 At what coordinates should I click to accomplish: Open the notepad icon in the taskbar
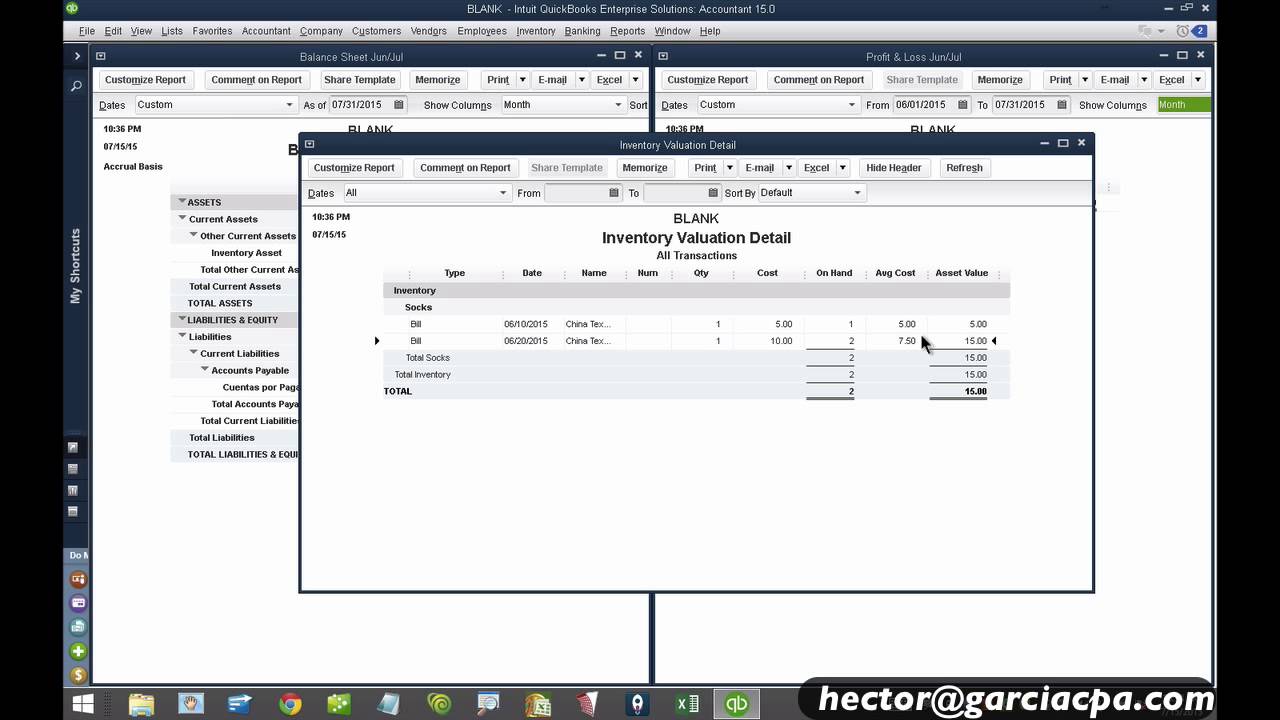389,704
